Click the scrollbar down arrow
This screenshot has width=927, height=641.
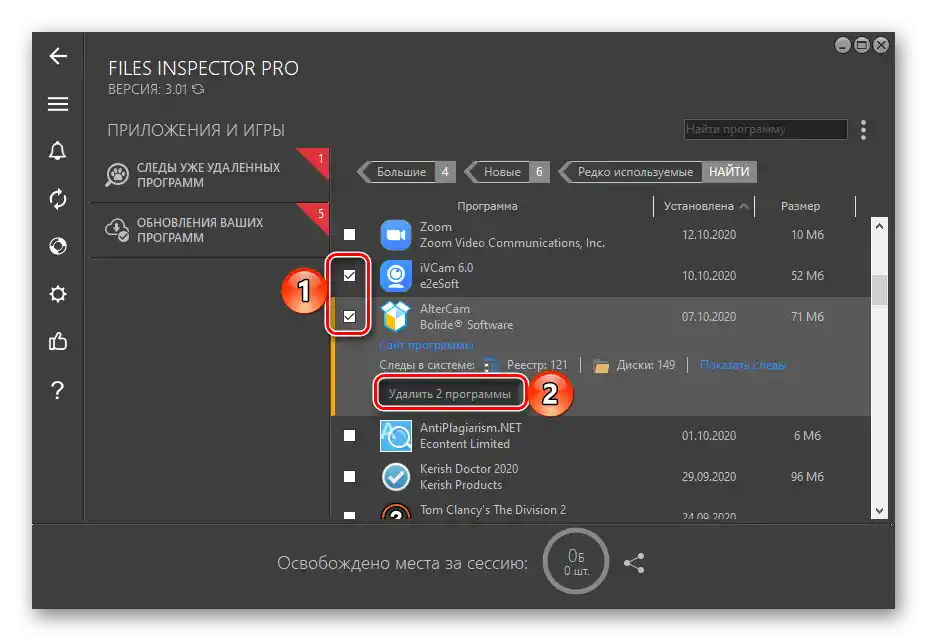point(879,511)
